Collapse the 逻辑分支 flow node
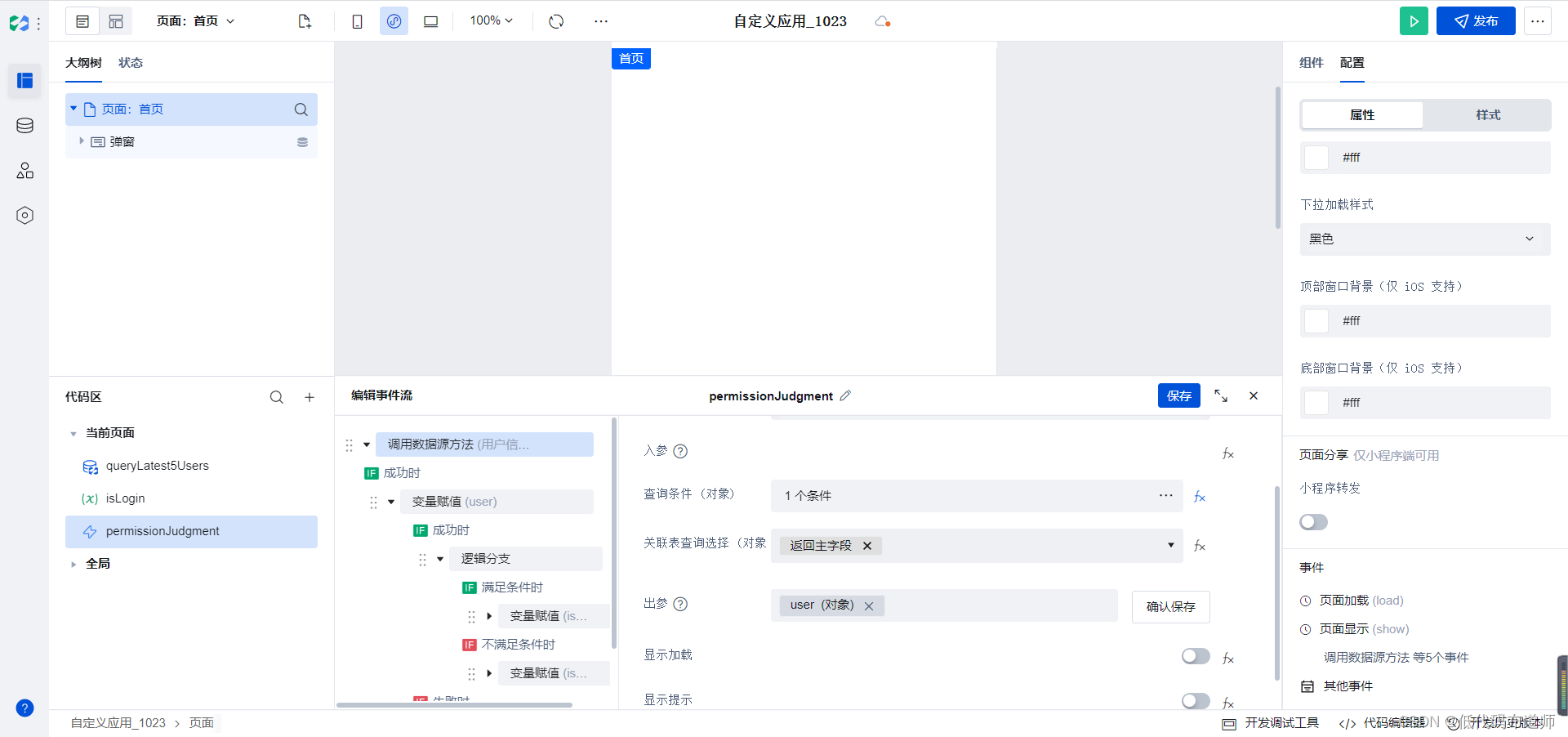The image size is (1568, 737). [440, 560]
